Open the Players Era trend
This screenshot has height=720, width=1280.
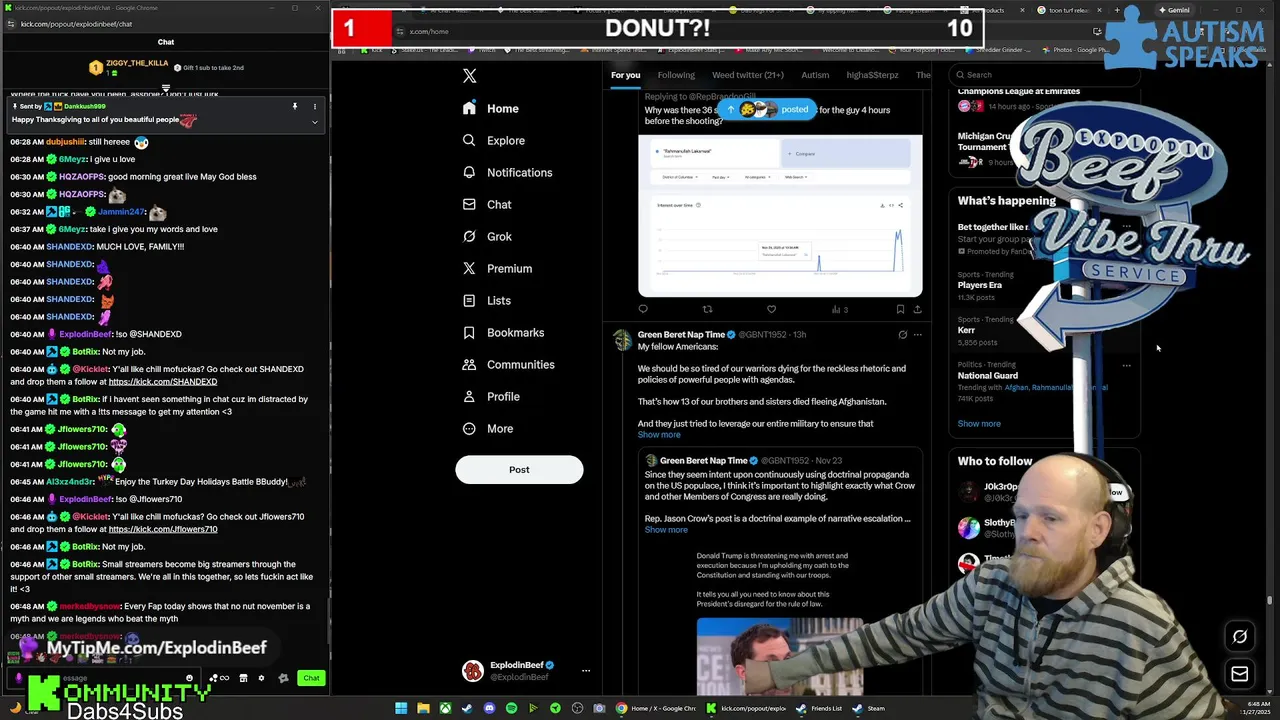click(x=980, y=285)
